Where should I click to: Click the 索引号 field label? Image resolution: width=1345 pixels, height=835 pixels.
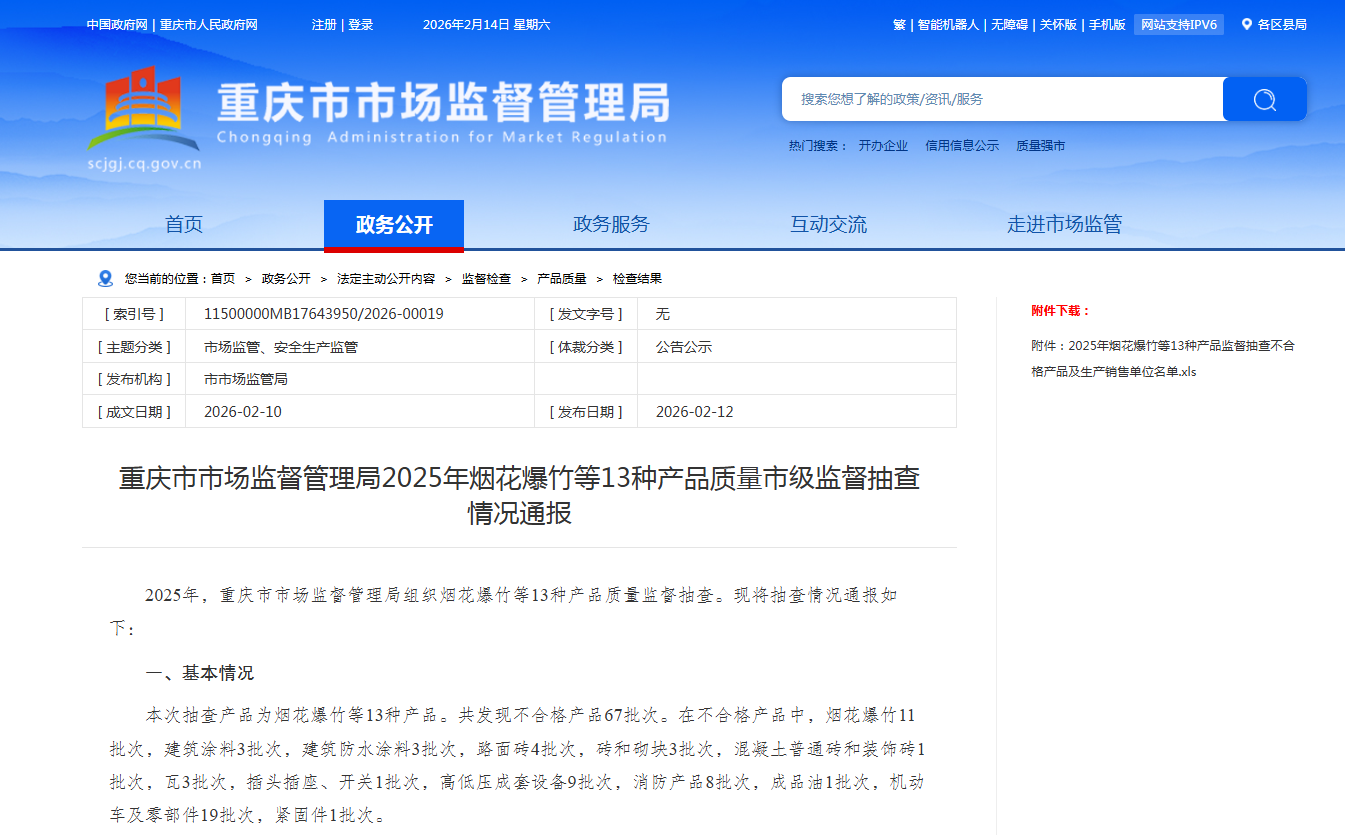tap(134, 314)
